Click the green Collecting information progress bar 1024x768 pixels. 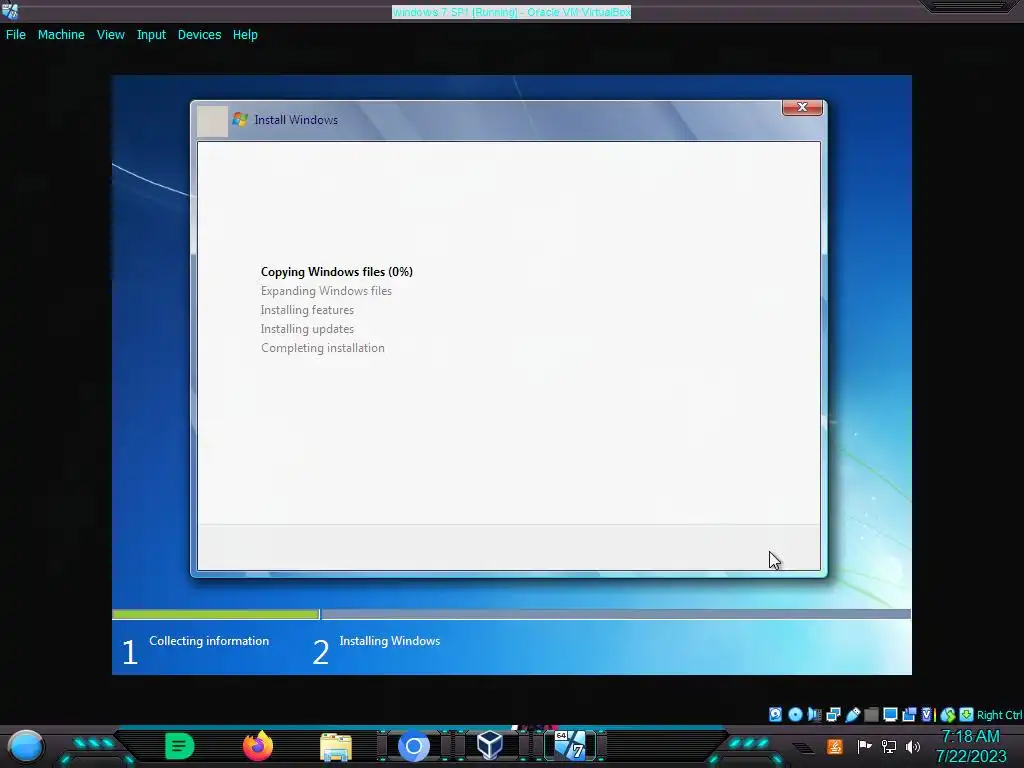216,614
